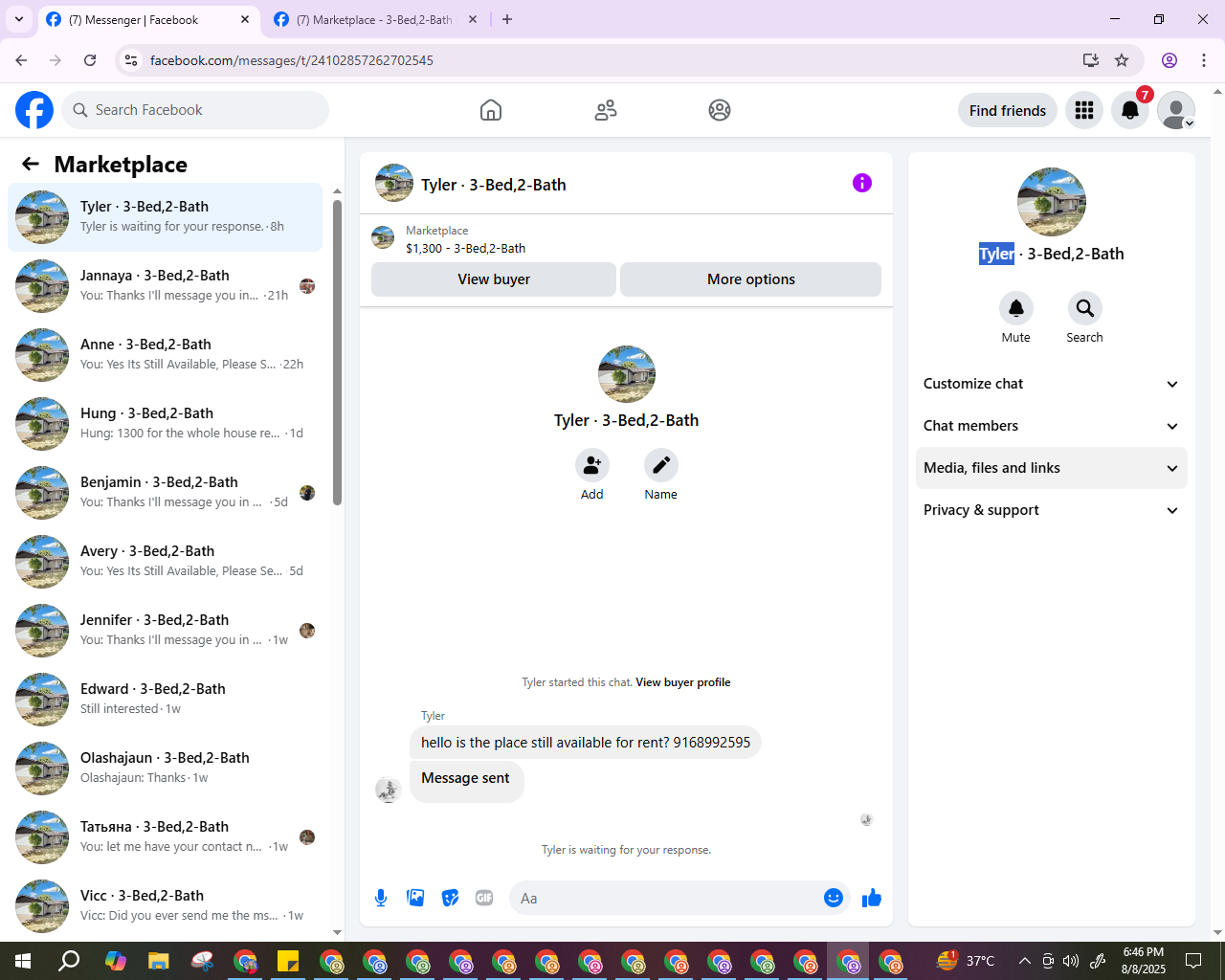
Task: Expand Customize chat section
Action: [x=1052, y=384]
